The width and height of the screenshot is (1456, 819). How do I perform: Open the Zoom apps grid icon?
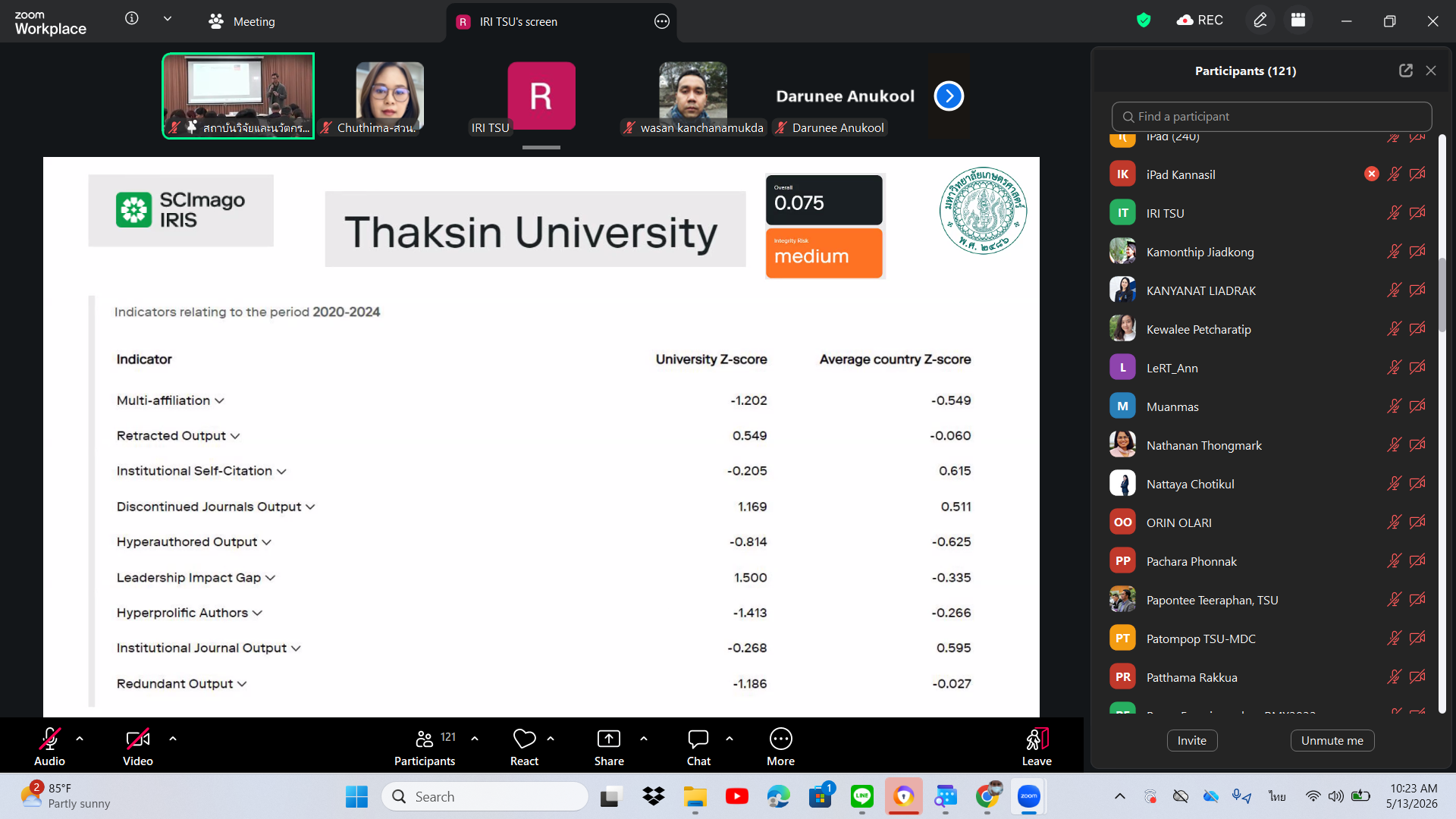coord(1298,20)
